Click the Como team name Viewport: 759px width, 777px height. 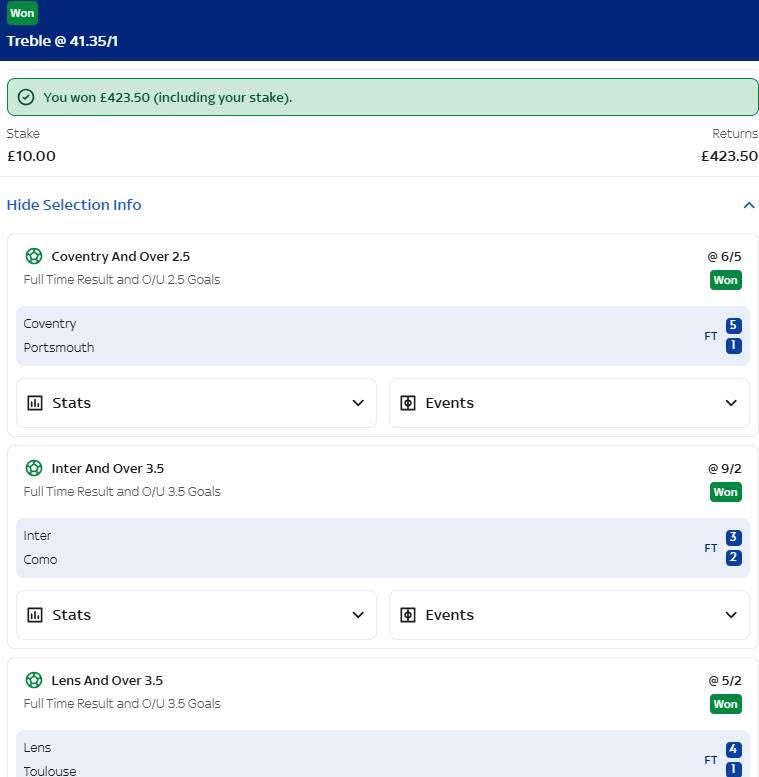(40, 559)
